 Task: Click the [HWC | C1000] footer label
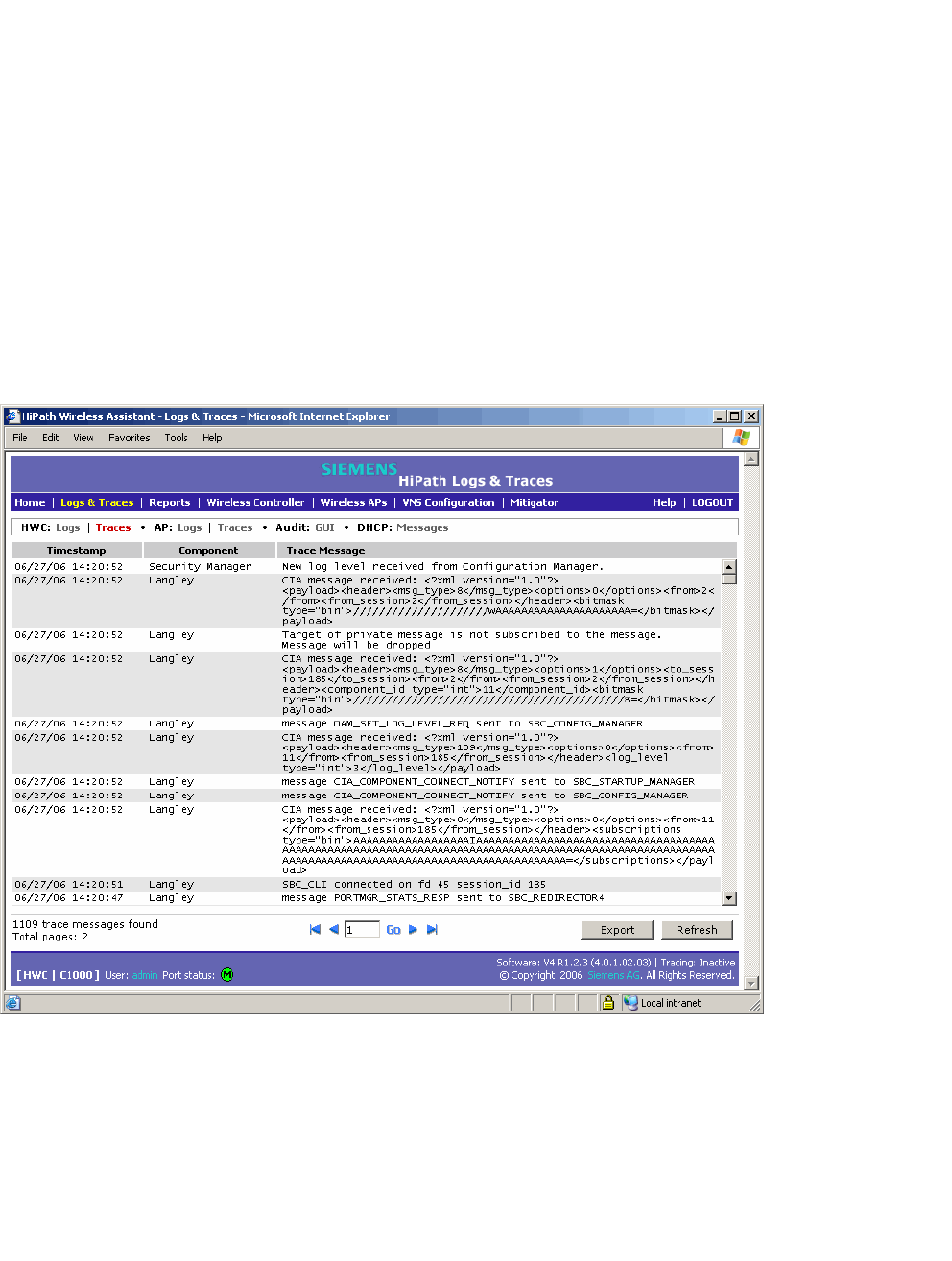58,975
